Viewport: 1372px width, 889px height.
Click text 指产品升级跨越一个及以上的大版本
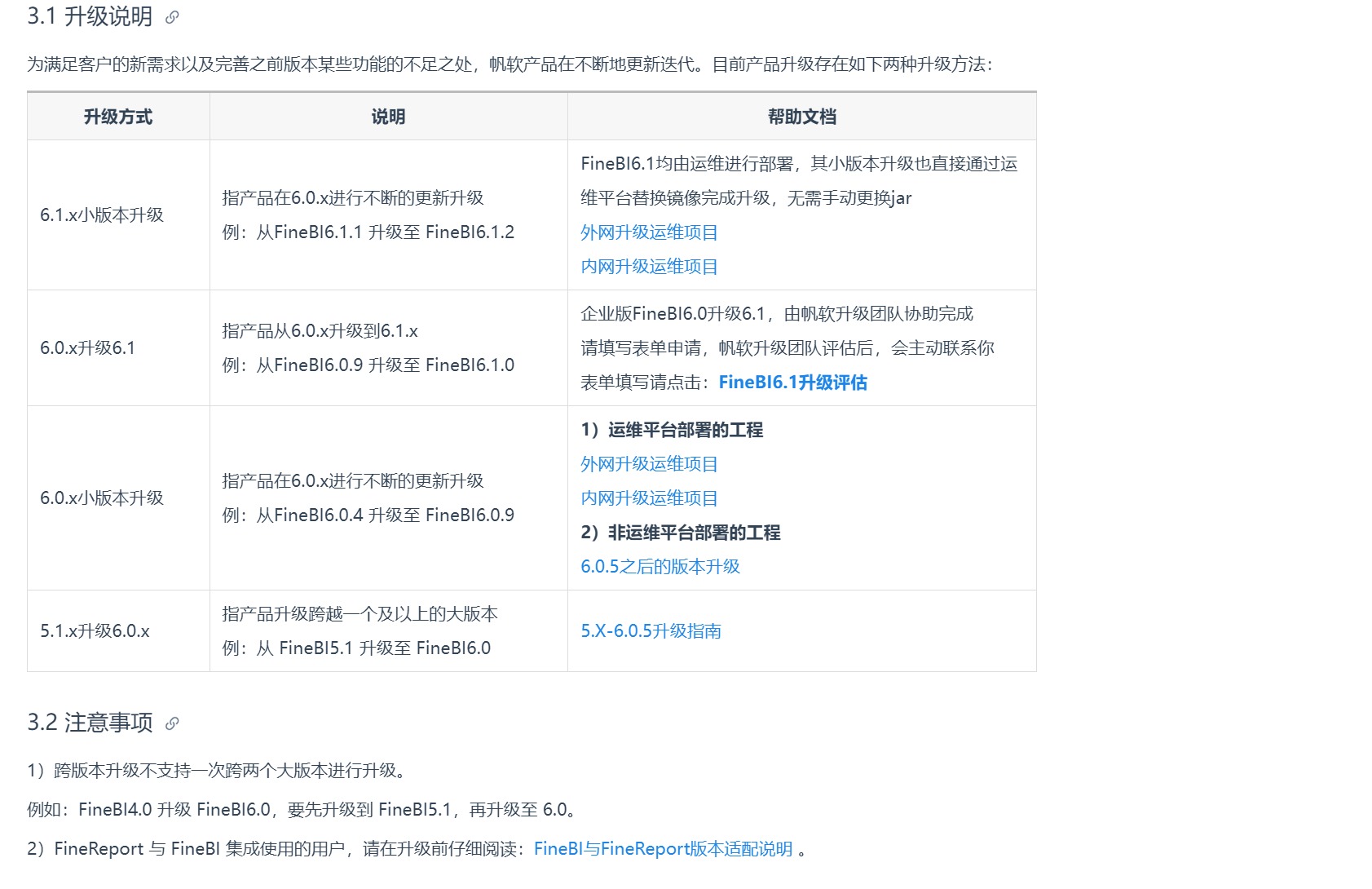pyautogui.click(x=360, y=614)
